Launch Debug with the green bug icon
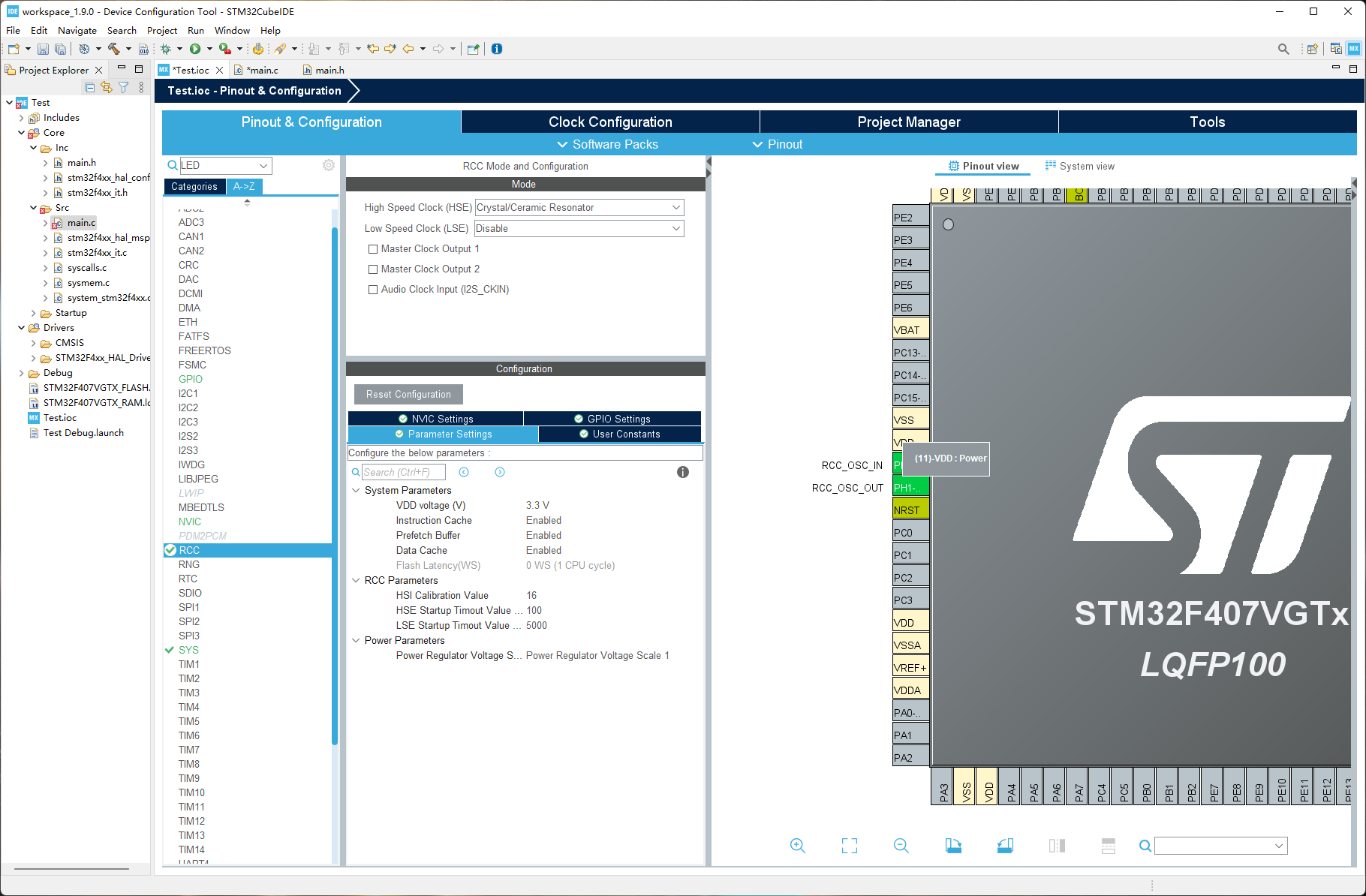Screen dimensions: 1366x896 166,49
